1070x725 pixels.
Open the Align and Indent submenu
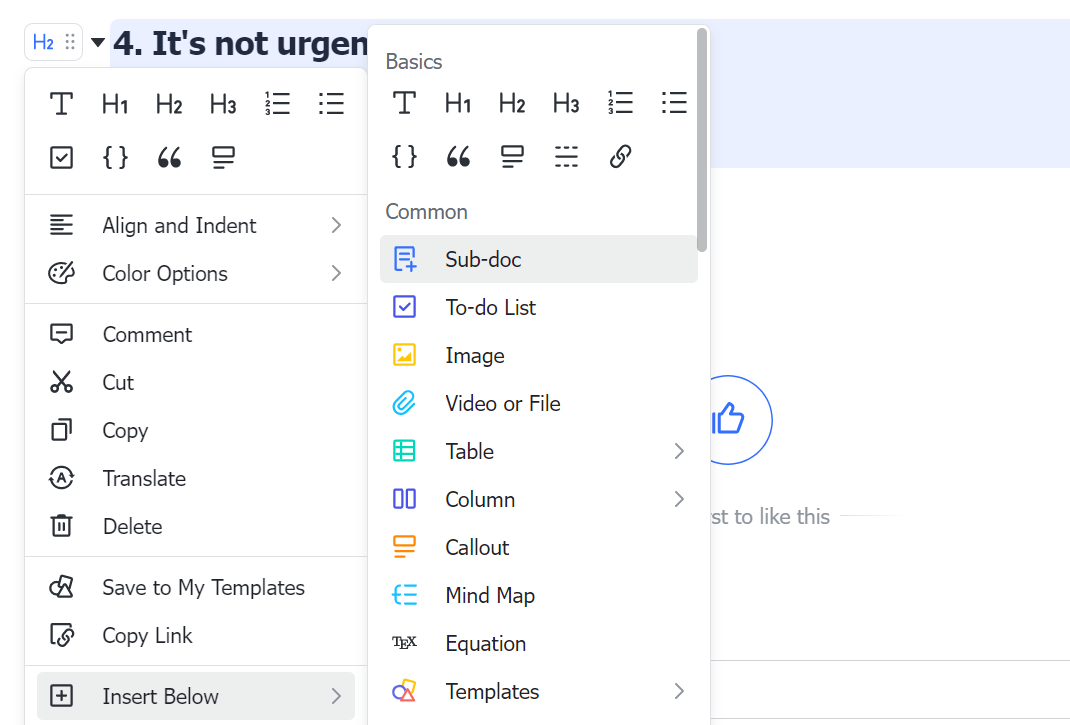(178, 225)
